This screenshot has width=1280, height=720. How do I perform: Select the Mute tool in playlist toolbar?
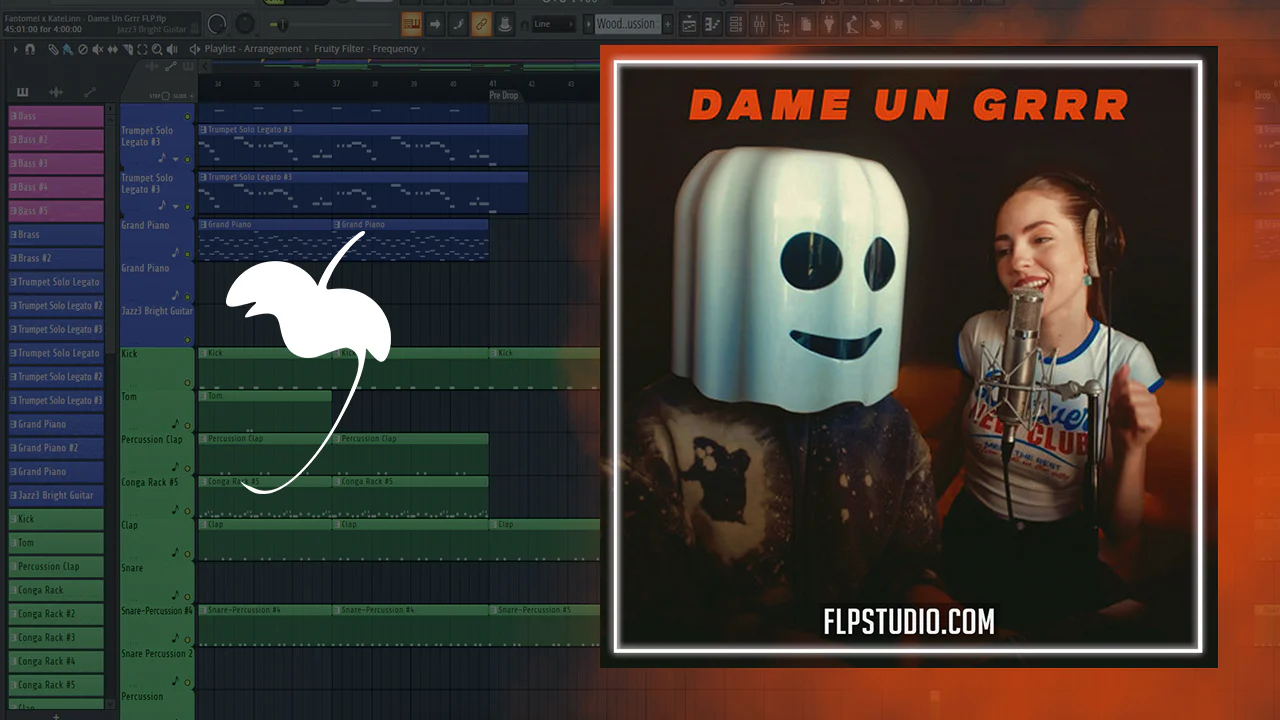tap(97, 49)
